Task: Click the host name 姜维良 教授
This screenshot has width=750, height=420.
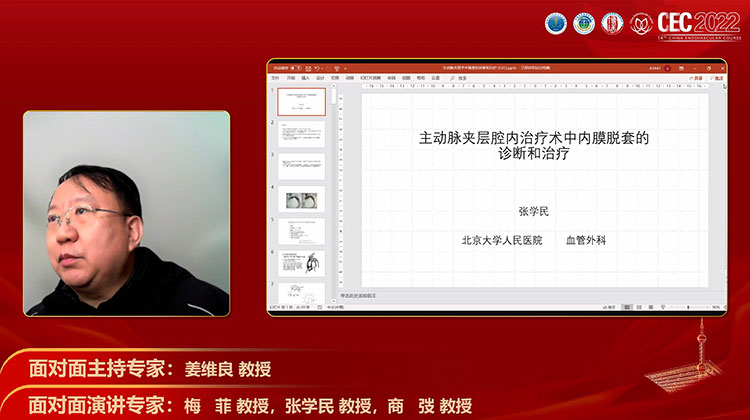Action: click(x=228, y=369)
